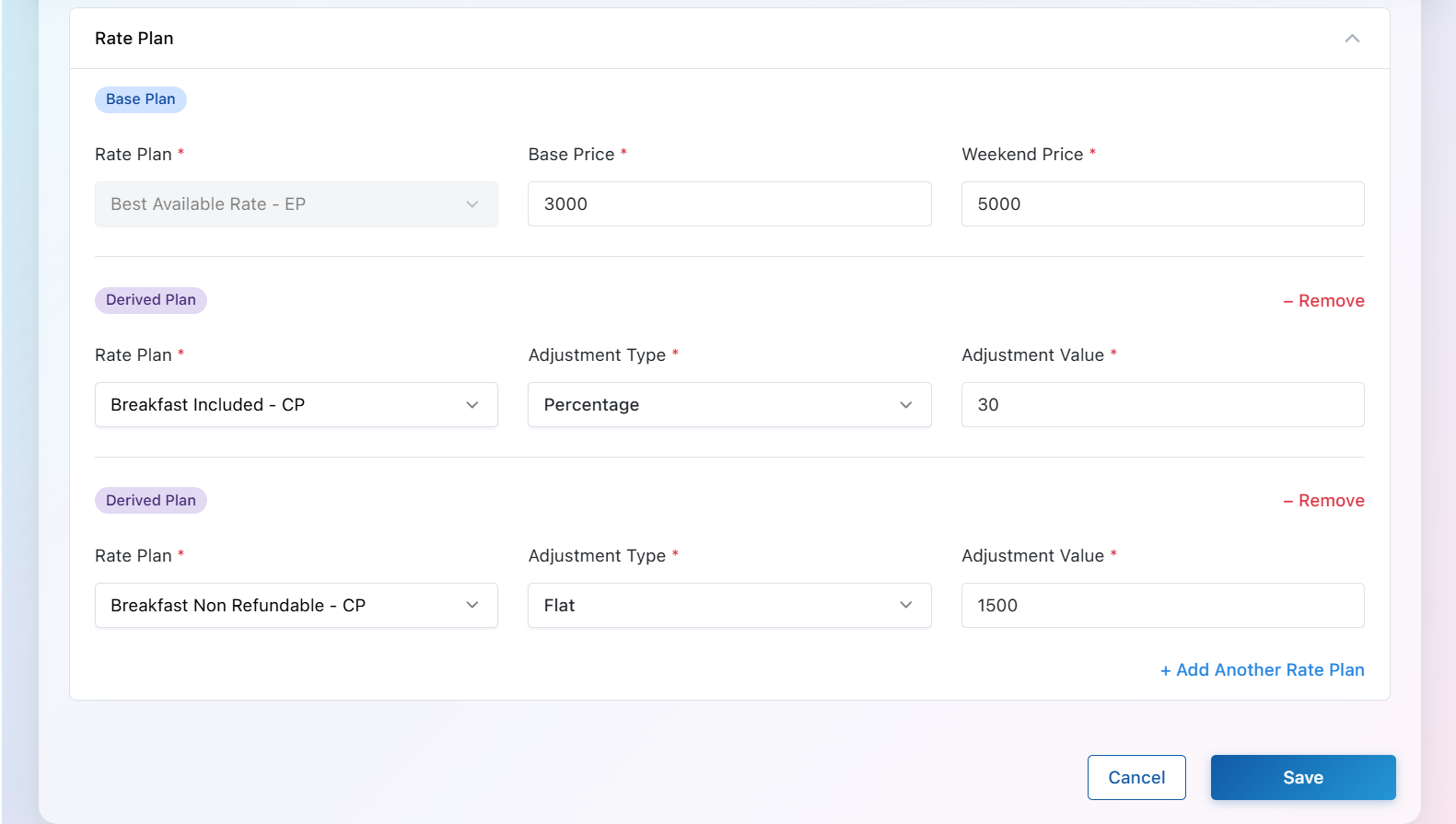Click the Rate Plan section header title
The image size is (1456, 824).
134,39
